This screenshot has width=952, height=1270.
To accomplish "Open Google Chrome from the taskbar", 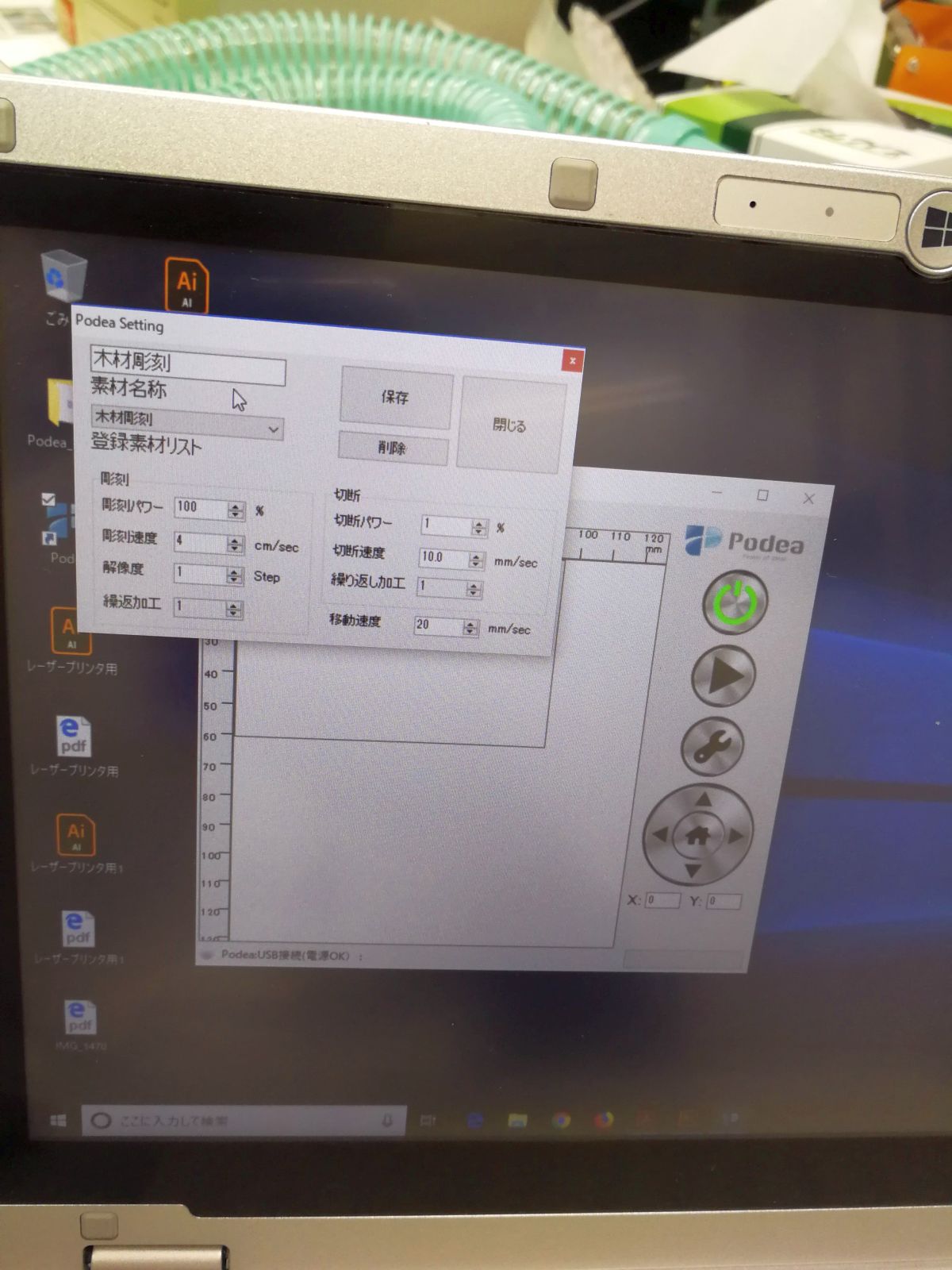I will [x=562, y=1121].
